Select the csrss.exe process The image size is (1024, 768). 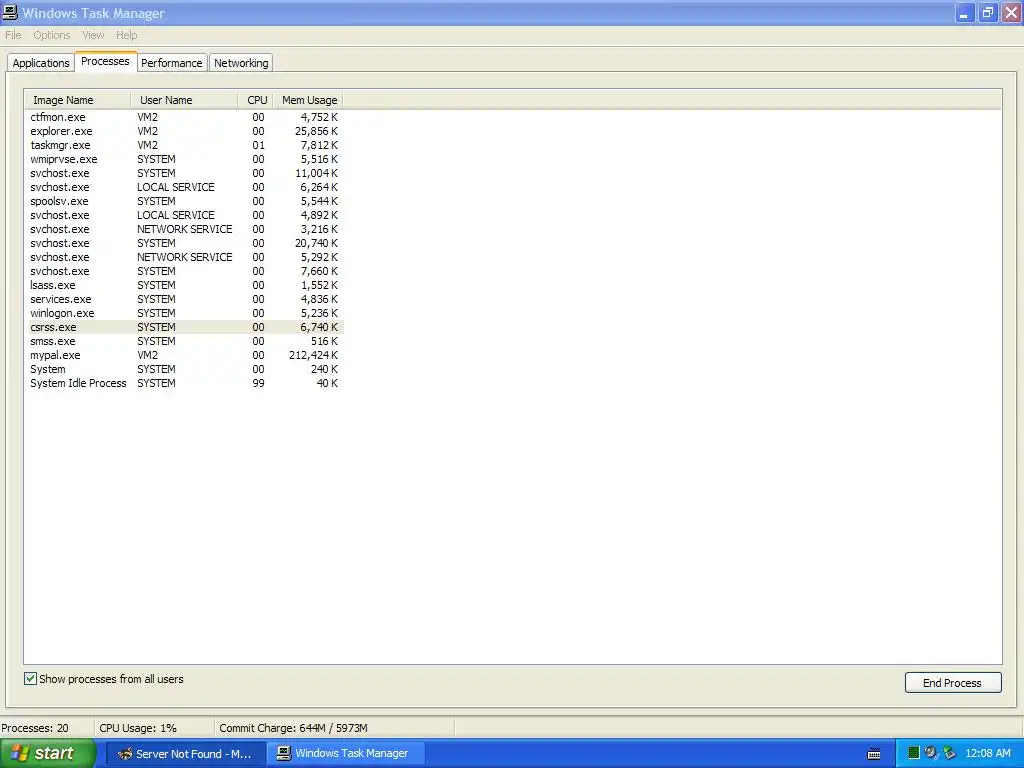pos(184,327)
